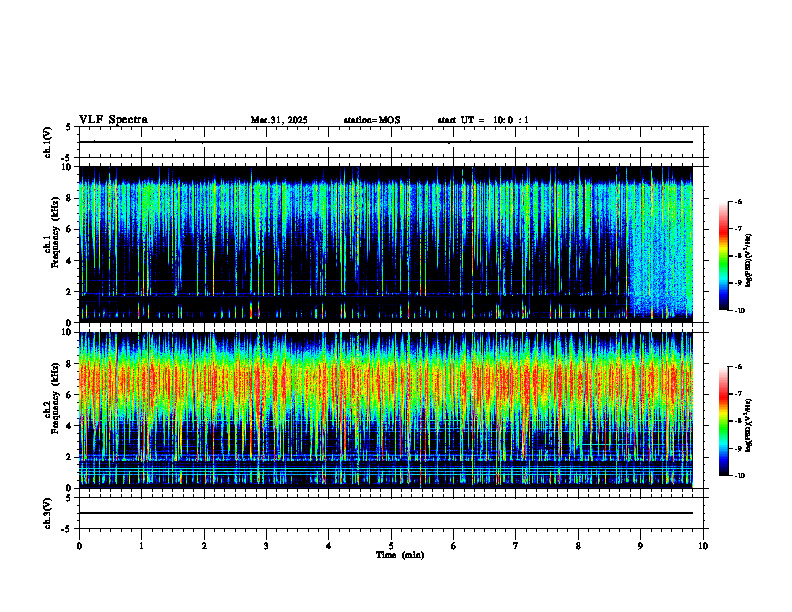Click the "VLF Spectra" plot title
The height and width of the screenshot is (612, 792).
(113, 120)
